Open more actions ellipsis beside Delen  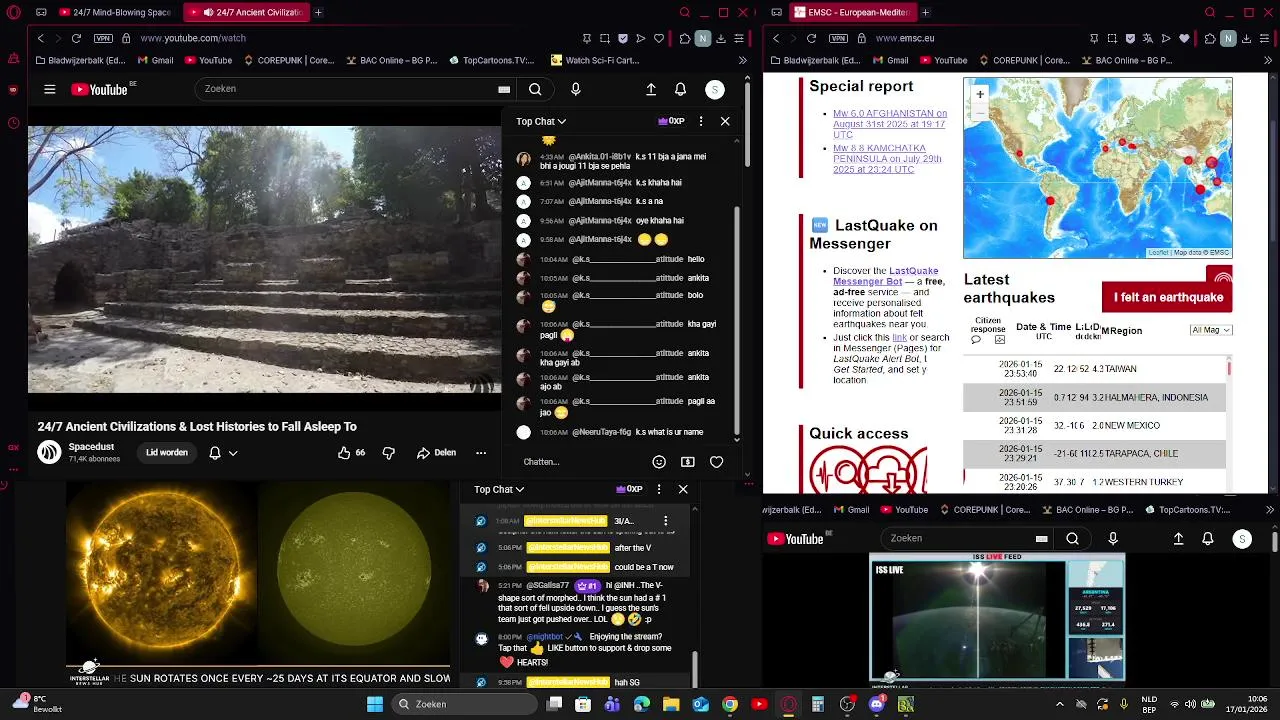point(481,452)
